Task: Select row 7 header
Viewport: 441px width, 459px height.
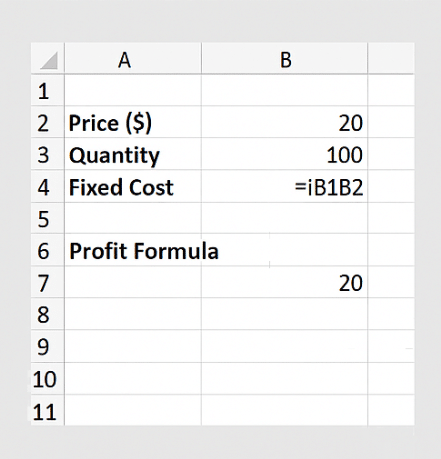Action: tap(48, 282)
